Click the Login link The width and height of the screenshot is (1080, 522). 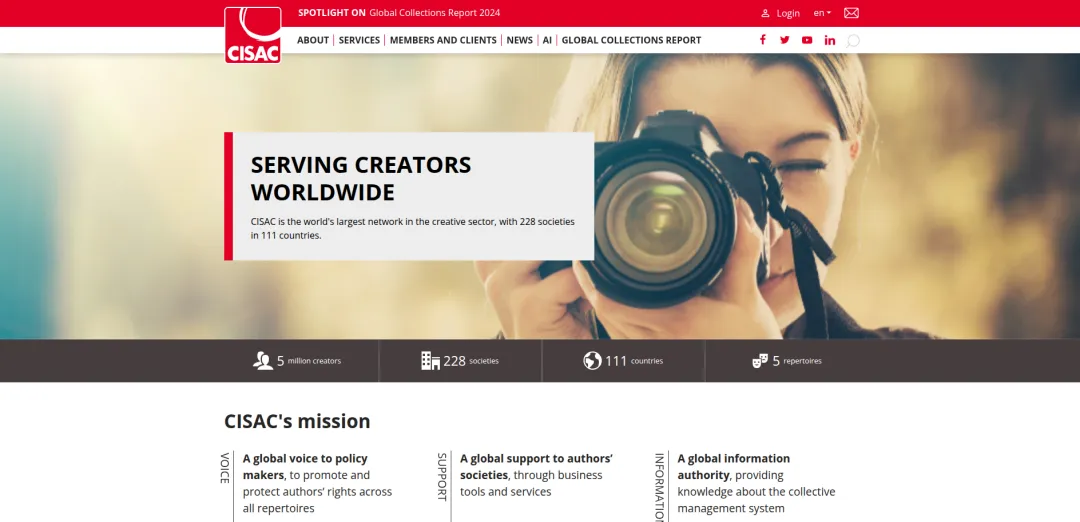click(780, 13)
